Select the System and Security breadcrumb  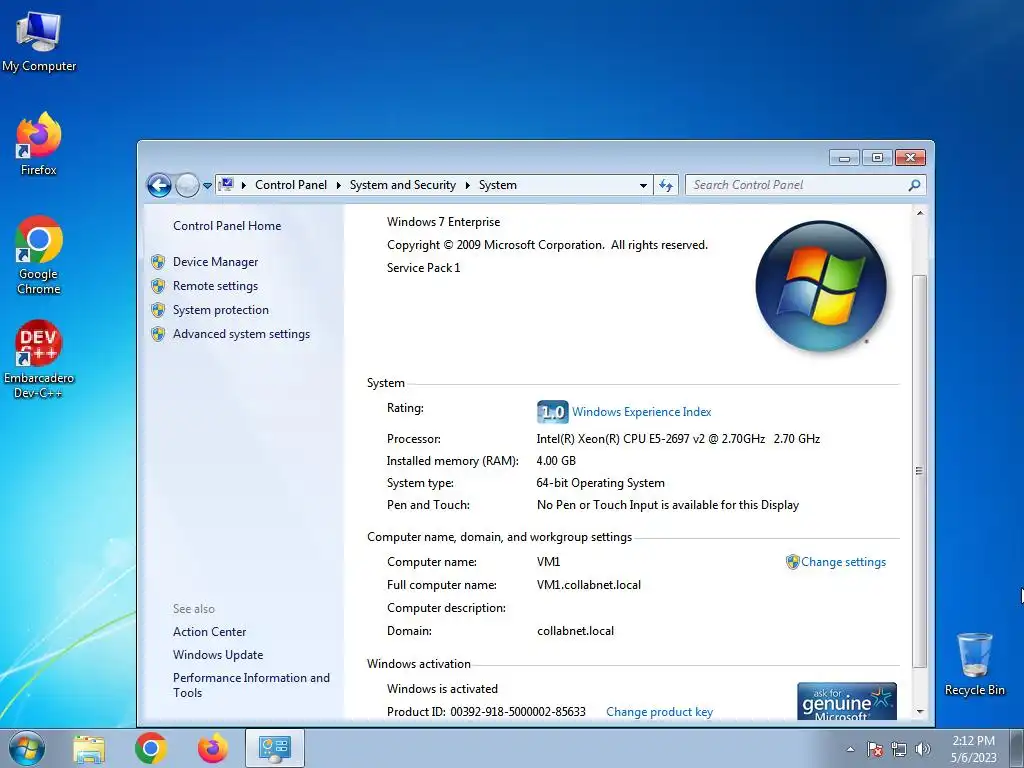point(402,185)
